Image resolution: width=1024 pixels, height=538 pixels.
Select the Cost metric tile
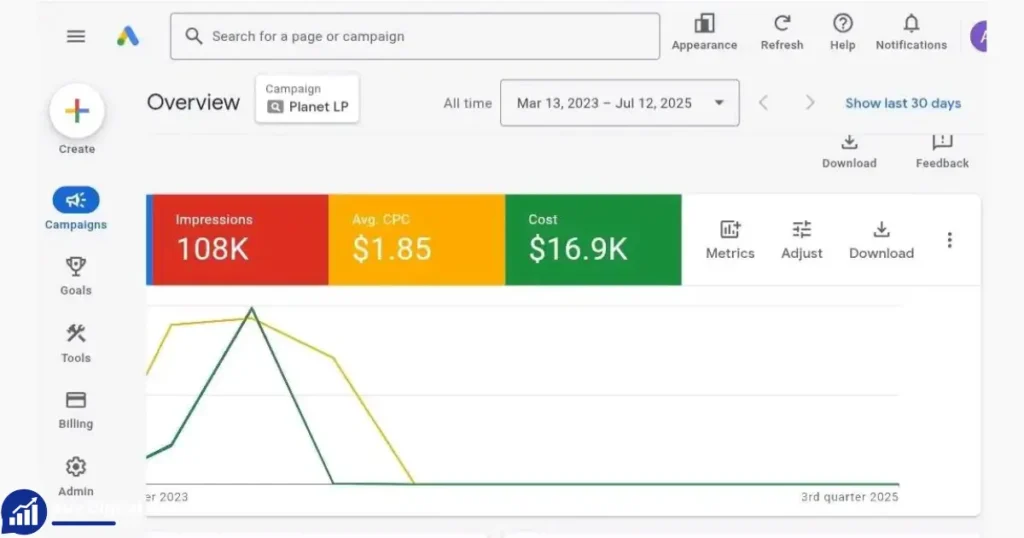tap(593, 240)
